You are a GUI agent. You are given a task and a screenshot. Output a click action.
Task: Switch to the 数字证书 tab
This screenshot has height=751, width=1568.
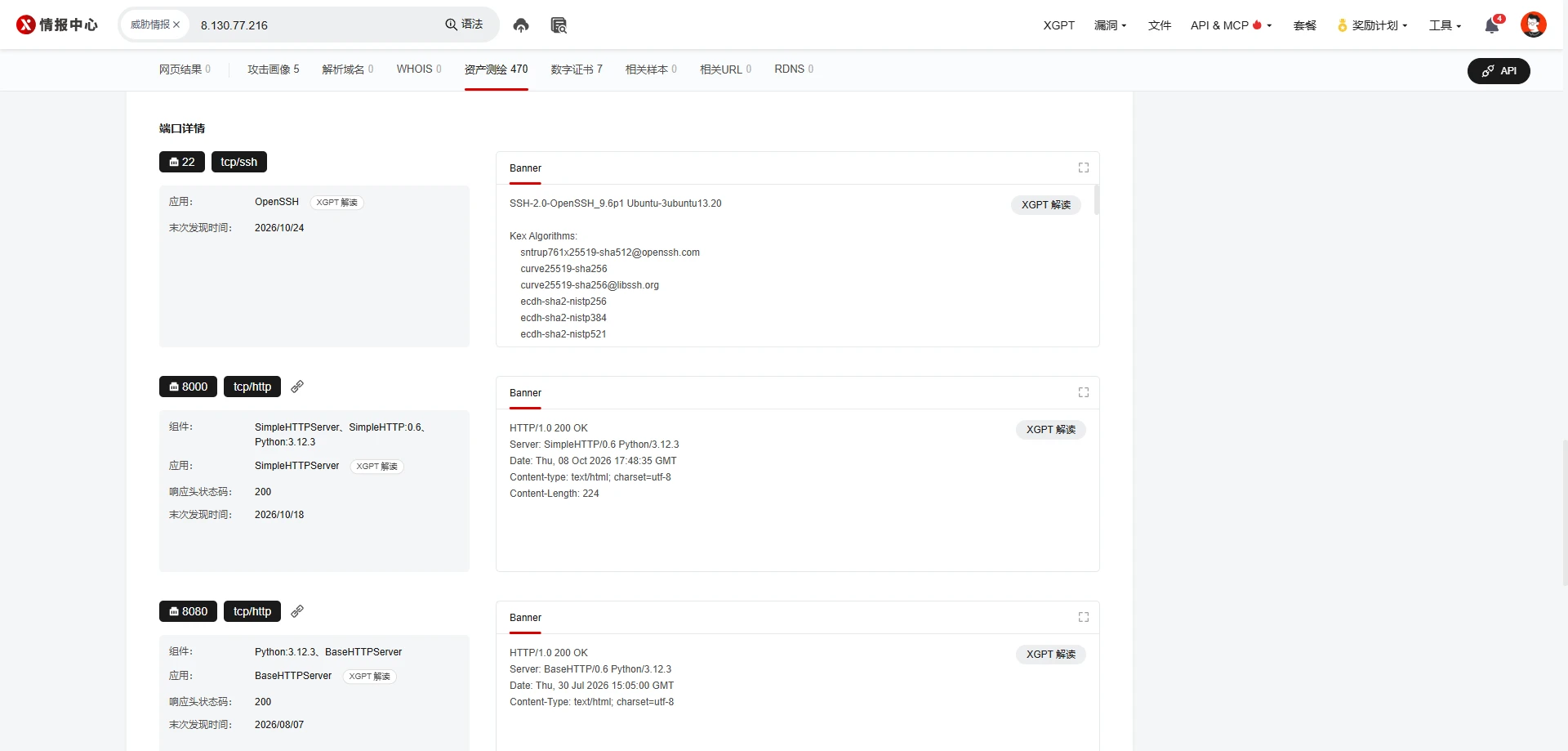(x=577, y=69)
